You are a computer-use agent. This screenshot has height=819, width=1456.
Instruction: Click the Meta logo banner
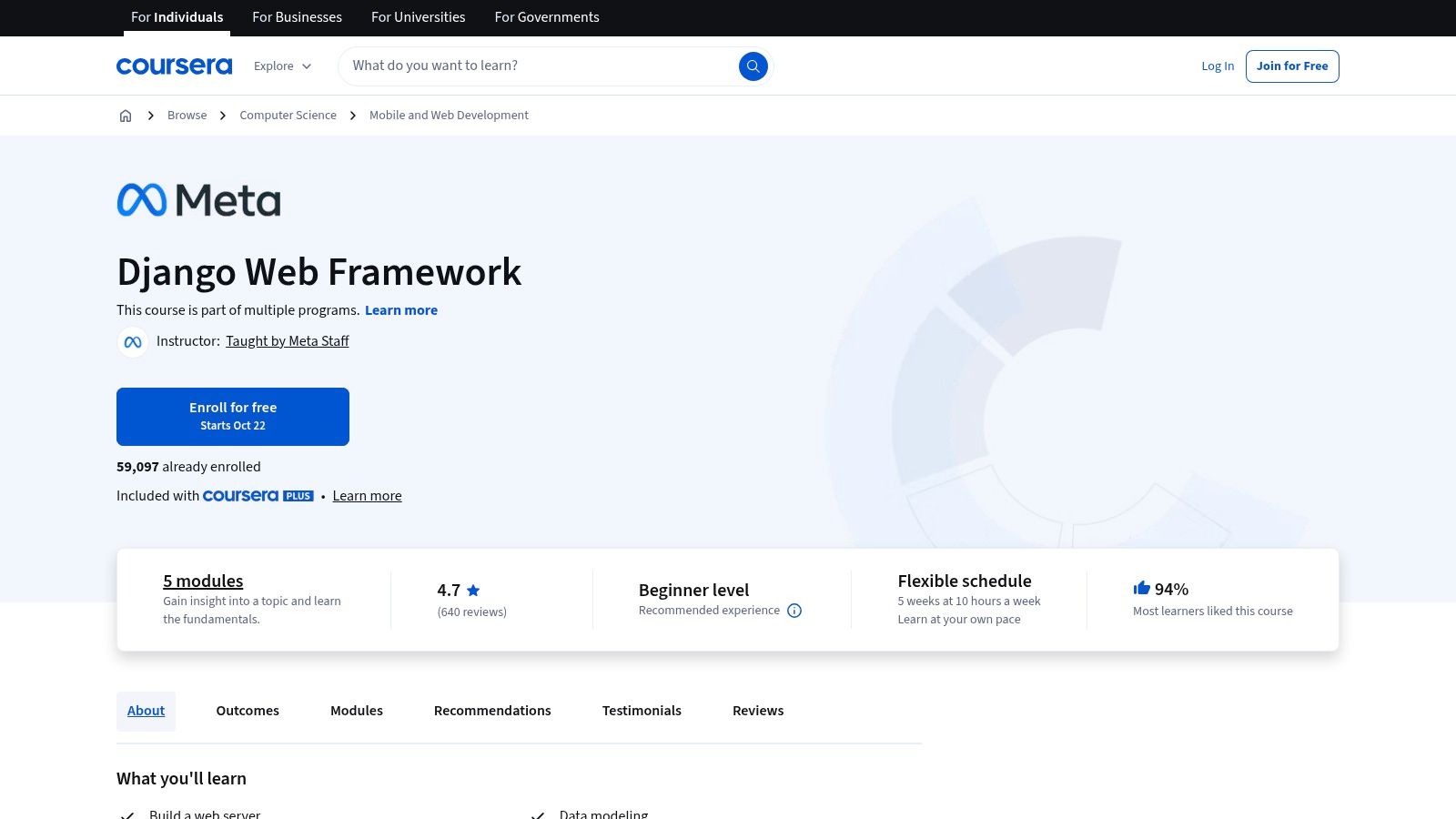(x=198, y=200)
